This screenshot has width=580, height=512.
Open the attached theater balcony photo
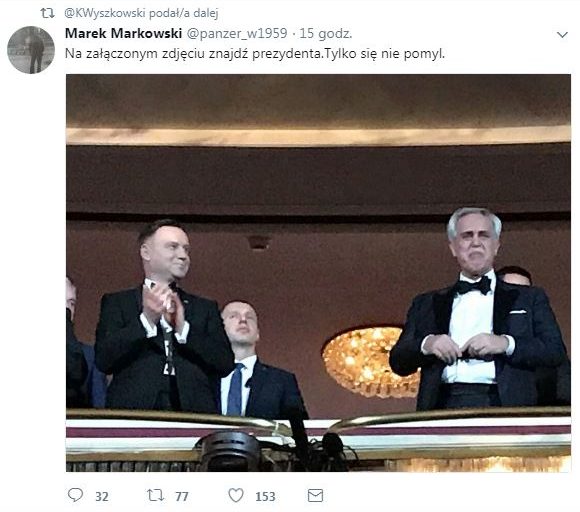point(318,273)
